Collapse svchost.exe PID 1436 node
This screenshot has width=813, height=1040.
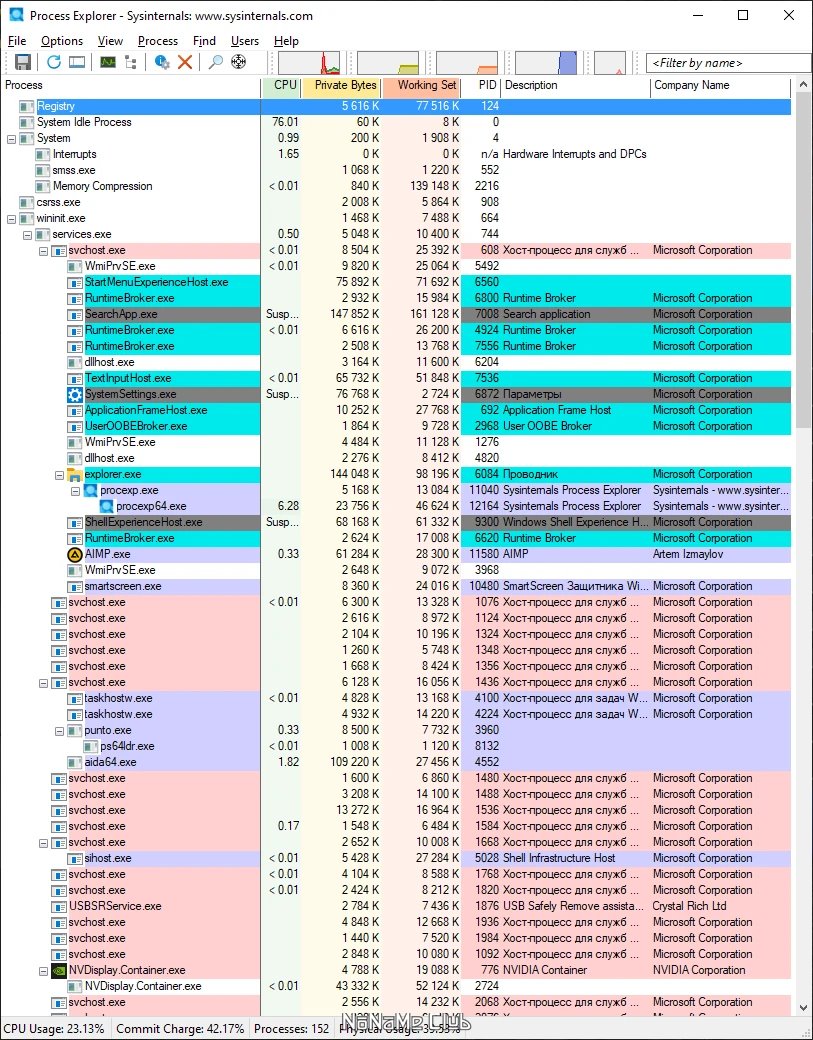coord(43,682)
